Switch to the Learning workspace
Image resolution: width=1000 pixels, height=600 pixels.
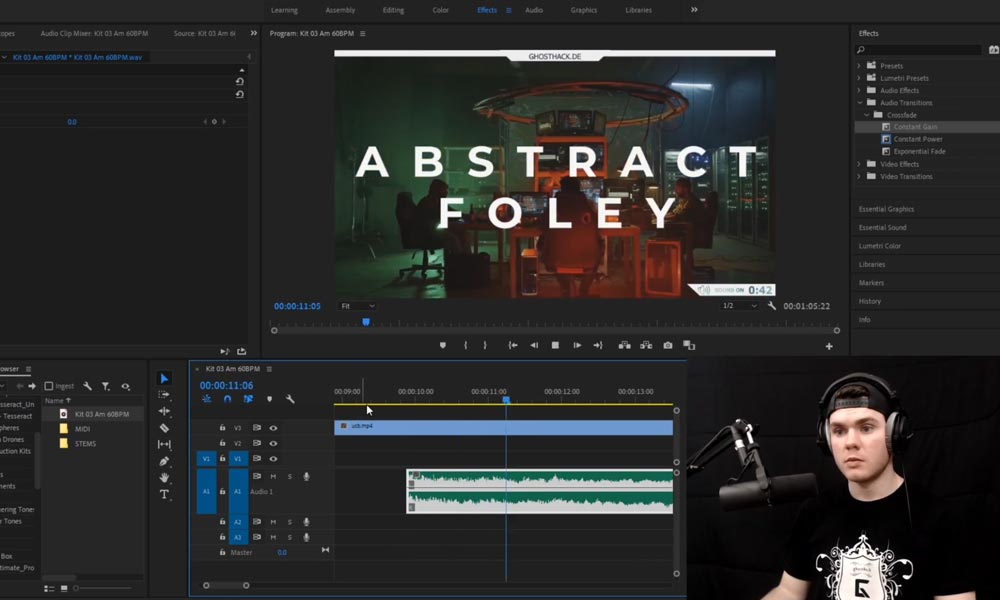coord(284,10)
